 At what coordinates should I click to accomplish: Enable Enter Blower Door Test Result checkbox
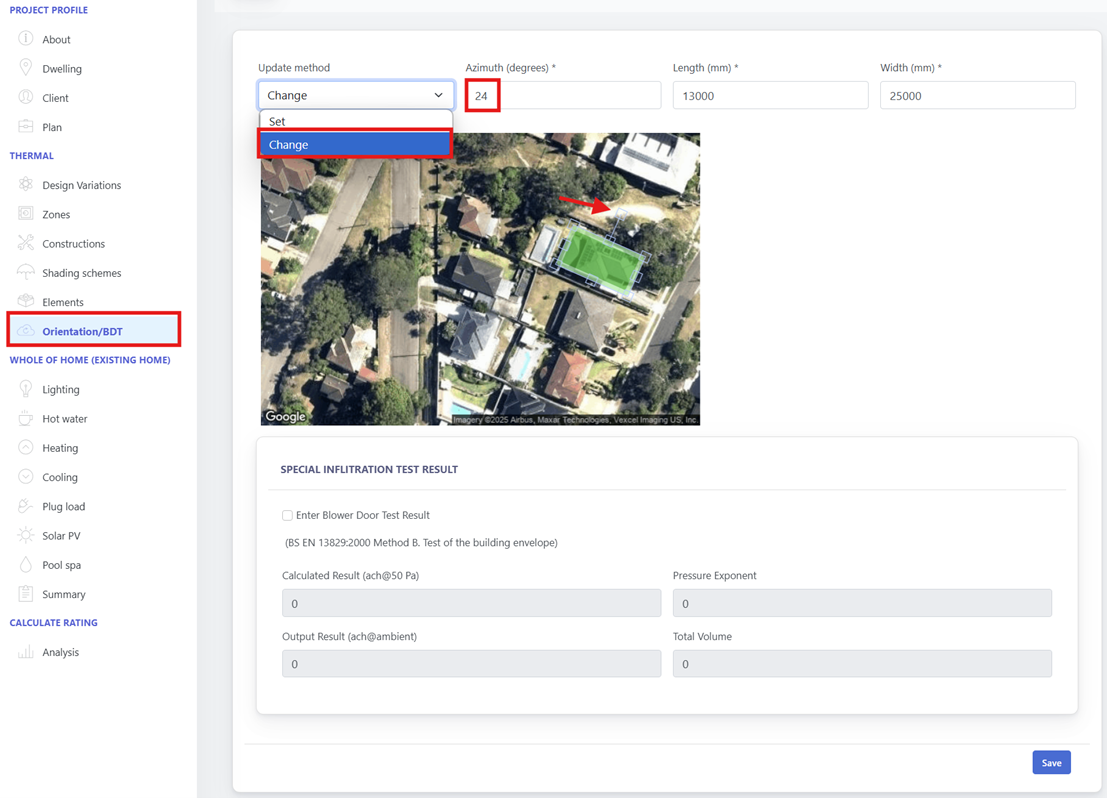pos(287,516)
